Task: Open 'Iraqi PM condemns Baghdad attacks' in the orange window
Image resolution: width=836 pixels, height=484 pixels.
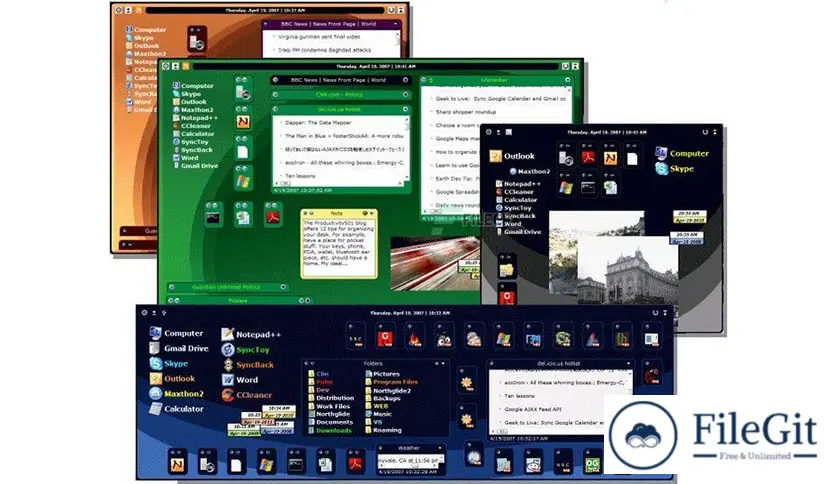Action: (324, 50)
